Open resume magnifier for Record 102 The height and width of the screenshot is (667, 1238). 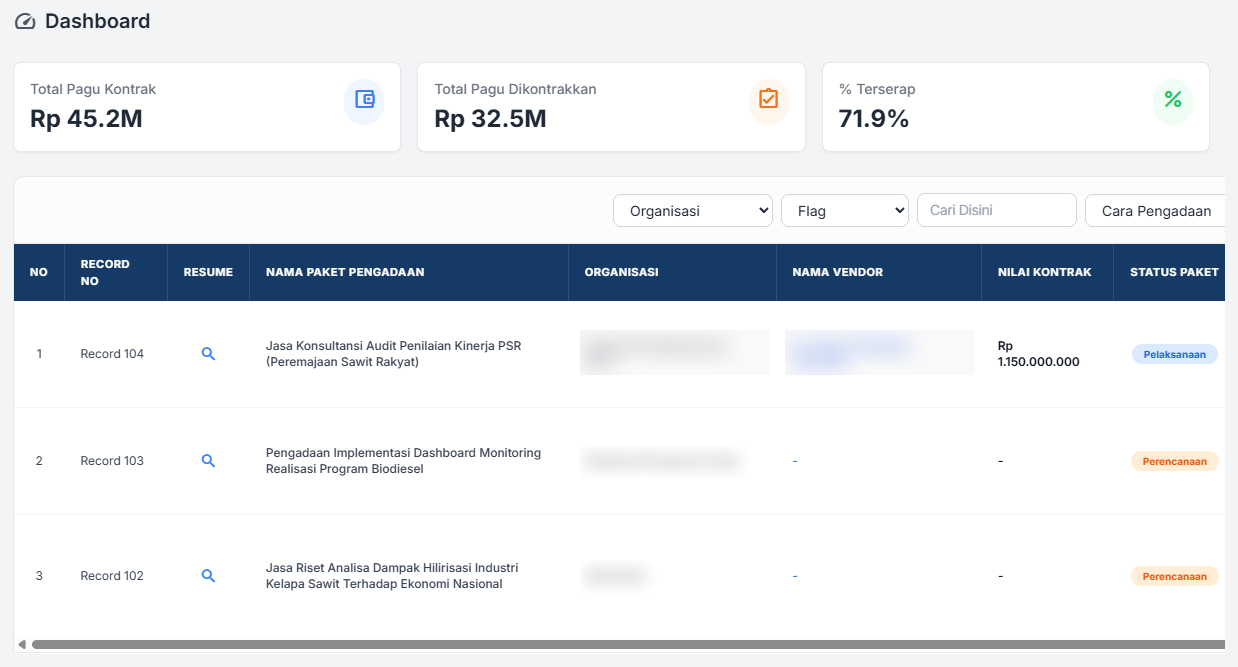pos(208,576)
